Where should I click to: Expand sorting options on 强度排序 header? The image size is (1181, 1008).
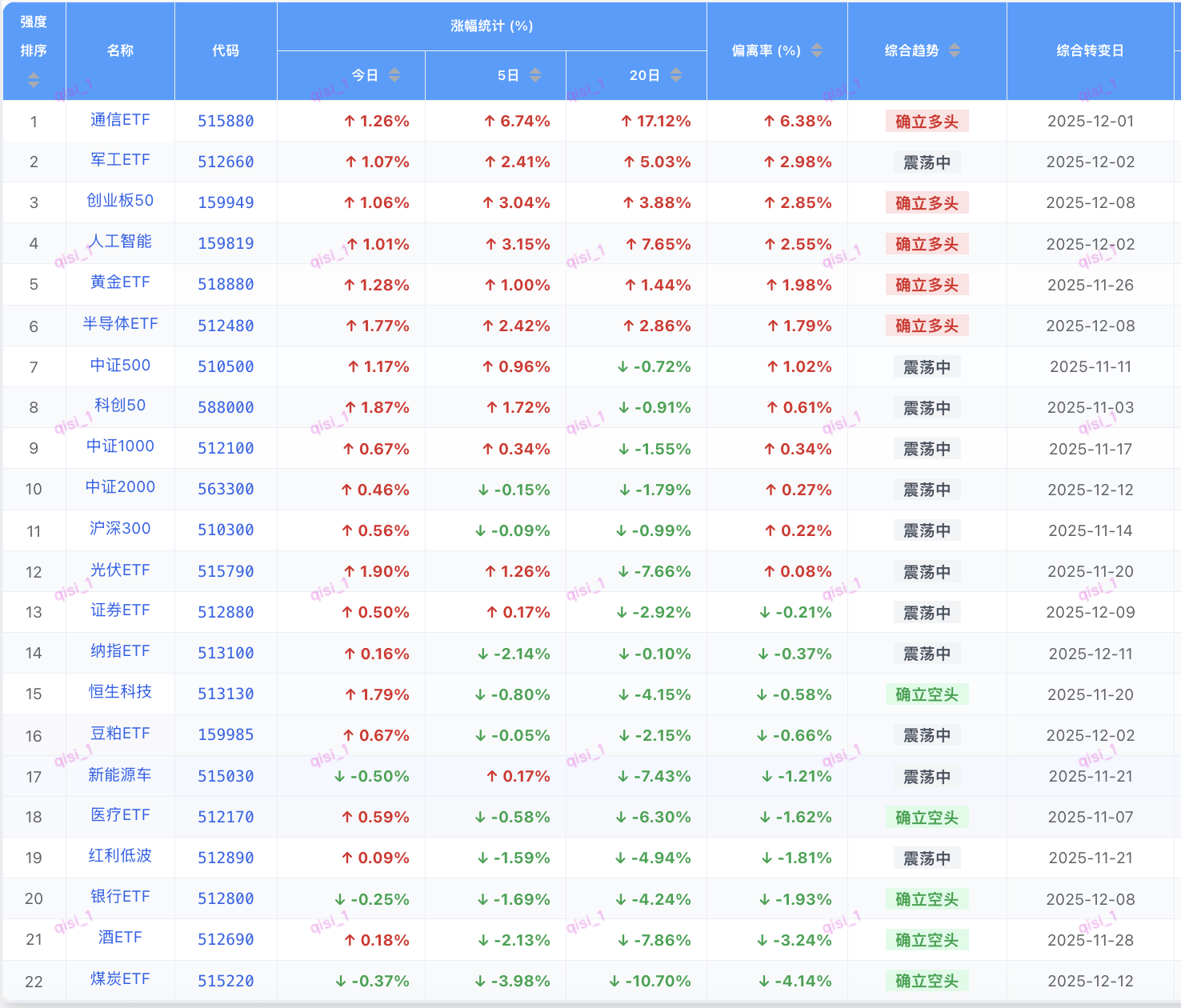[33, 80]
